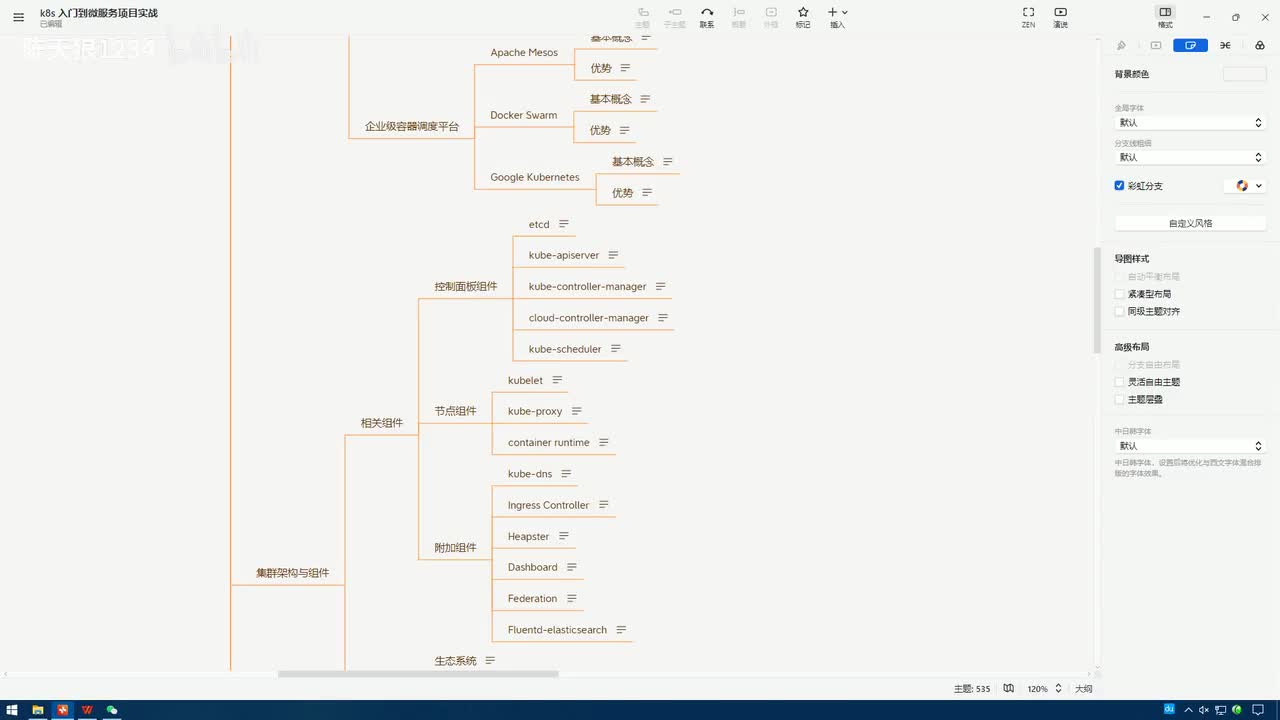Switch to the presentation tab in sidebar
This screenshot has height=720, width=1280.
pos(1156,45)
